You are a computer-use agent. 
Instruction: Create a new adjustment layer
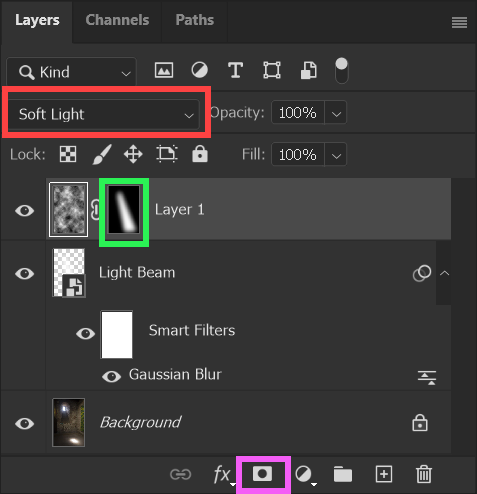305,475
